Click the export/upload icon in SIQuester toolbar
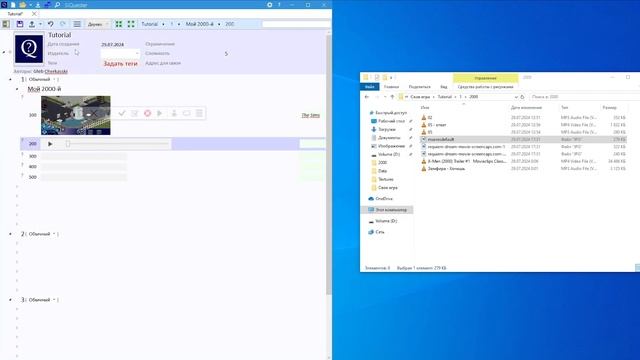Image resolution: width=640 pixels, height=360 pixels. point(31,24)
